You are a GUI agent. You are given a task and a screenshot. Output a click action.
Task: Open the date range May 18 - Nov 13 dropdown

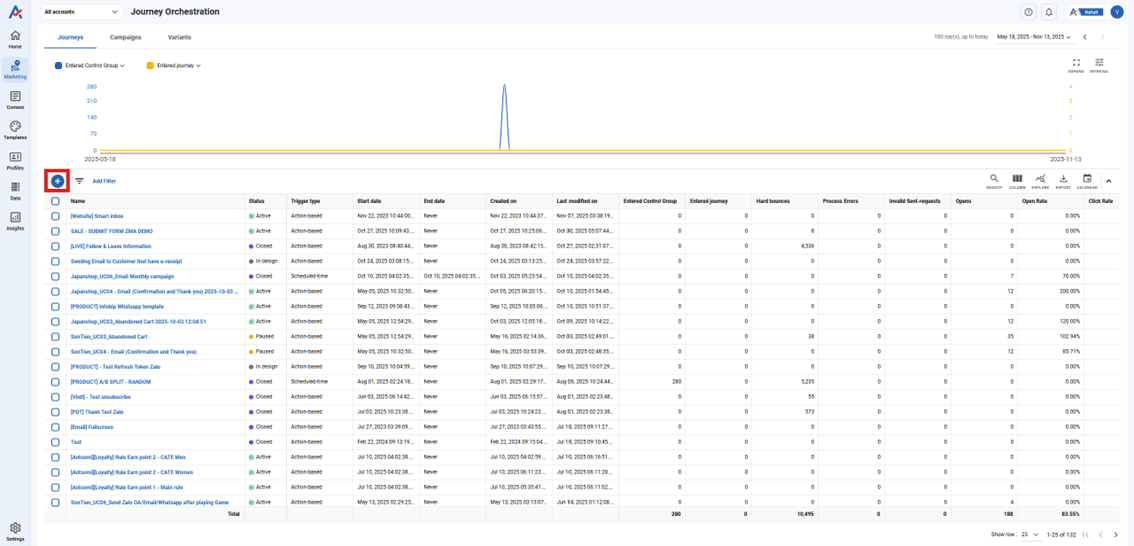pyautogui.click(x=1034, y=37)
